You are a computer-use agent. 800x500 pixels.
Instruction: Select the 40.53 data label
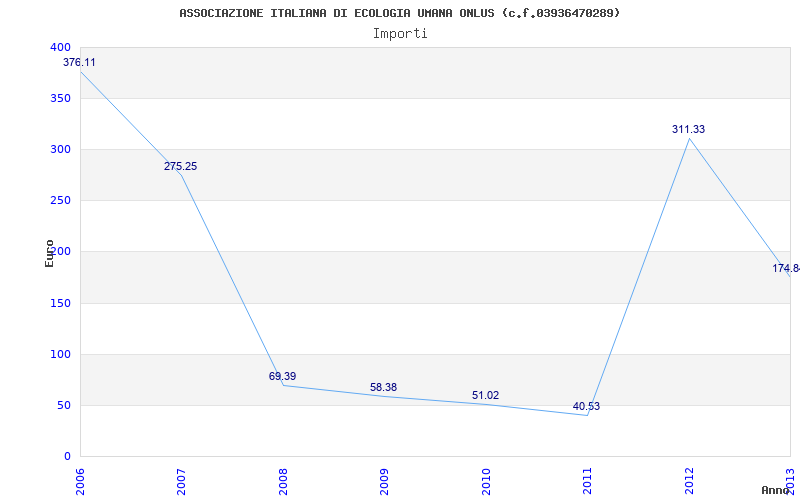click(586, 407)
